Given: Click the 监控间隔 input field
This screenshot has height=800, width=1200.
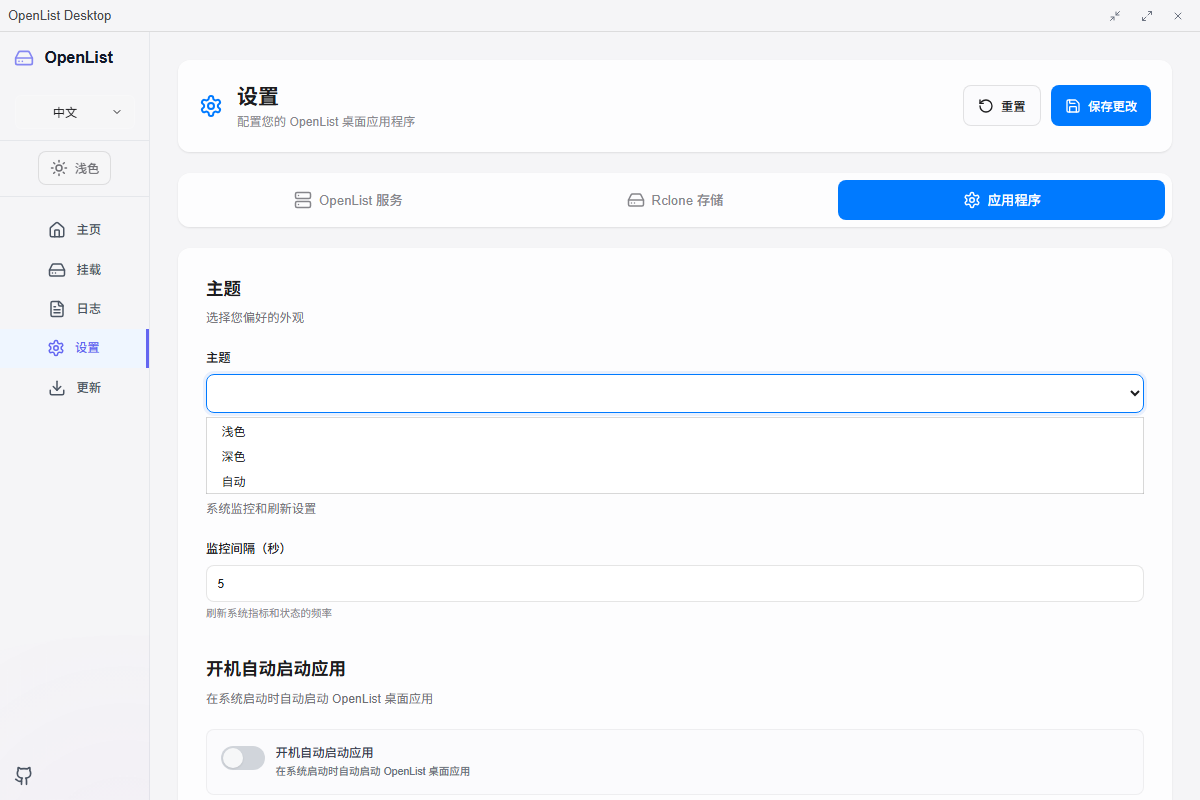Looking at the screenshot, I should pyautogui.click(x=674, y=583).
